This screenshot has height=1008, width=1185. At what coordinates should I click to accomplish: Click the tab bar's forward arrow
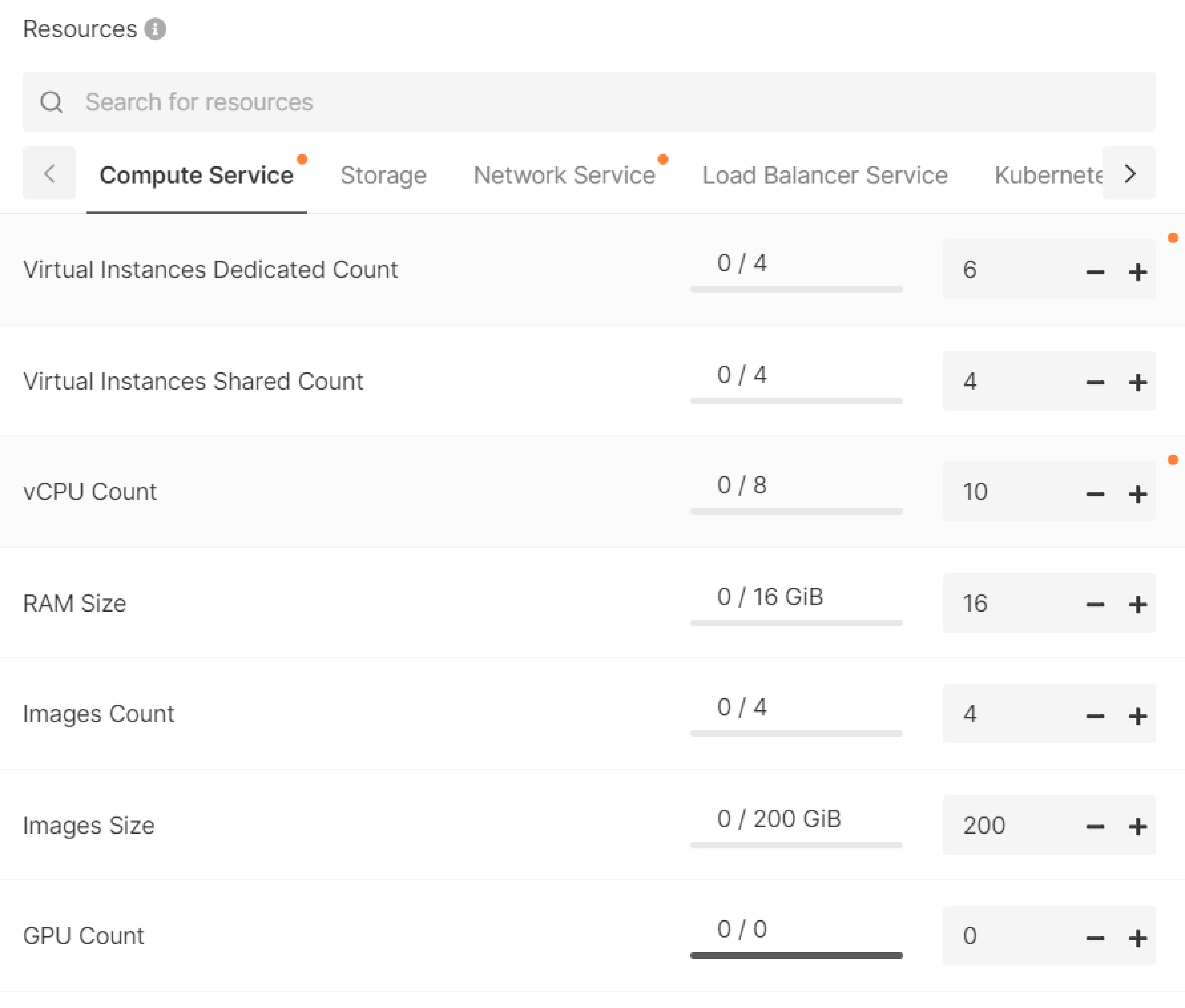[x=1129, y=173]
